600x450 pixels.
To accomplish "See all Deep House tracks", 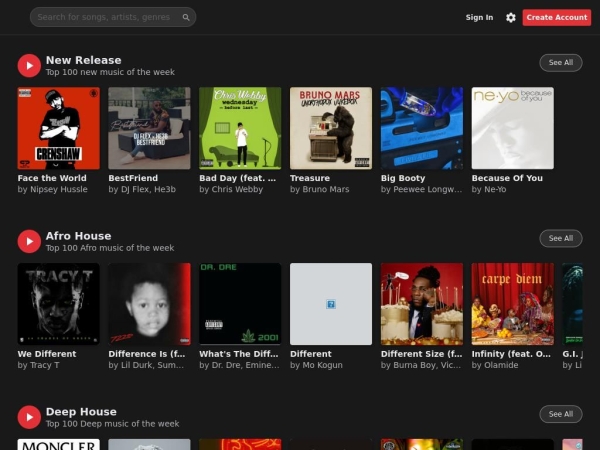I will point(561,414).
